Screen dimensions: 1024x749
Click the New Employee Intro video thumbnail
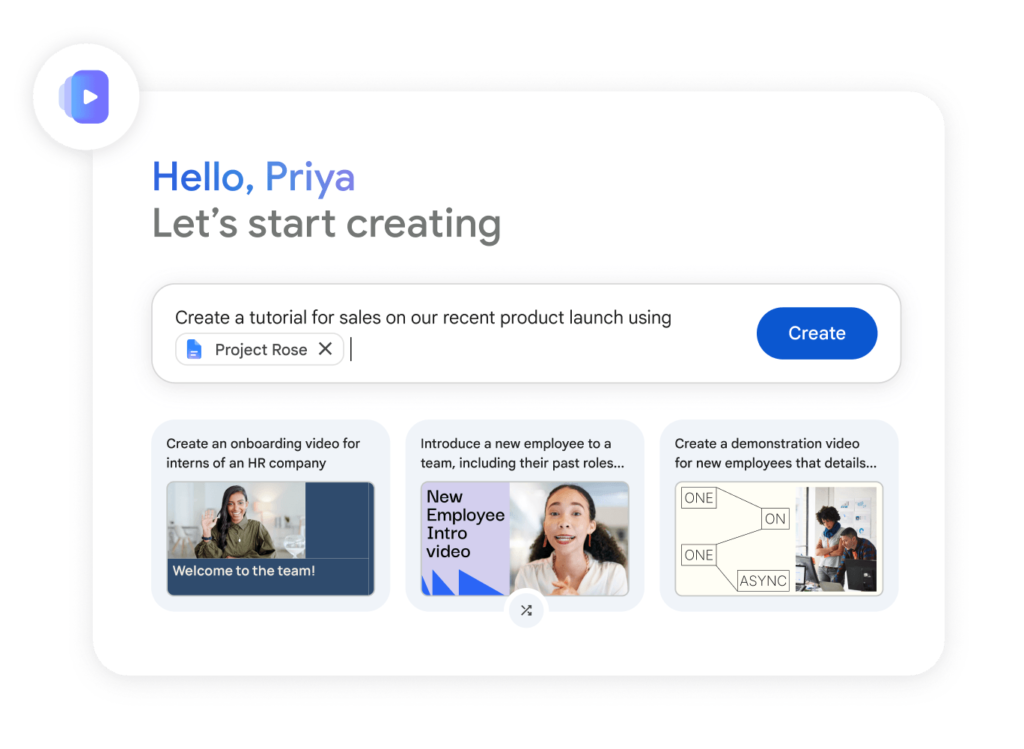[x=525, y=539]
